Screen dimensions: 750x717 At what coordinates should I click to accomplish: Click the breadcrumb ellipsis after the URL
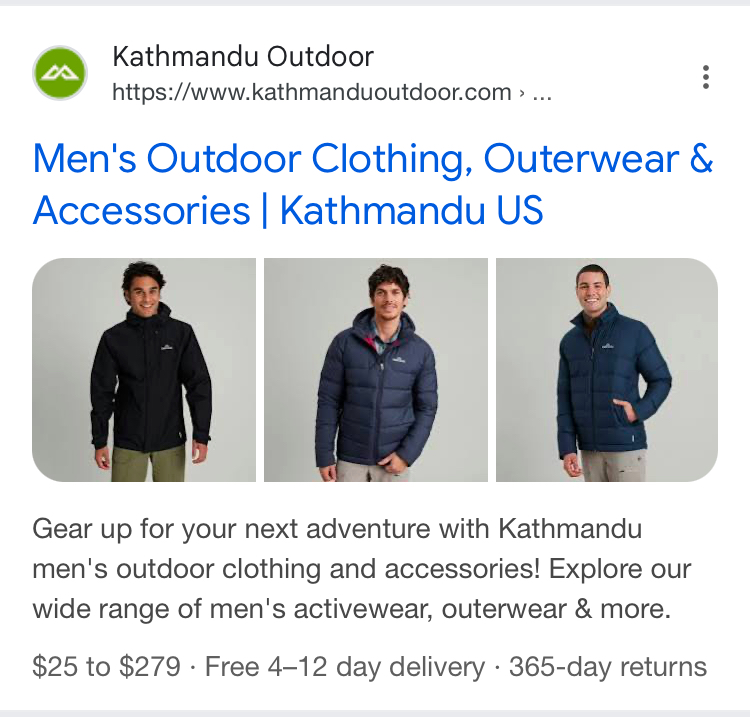tap(542, 93)
